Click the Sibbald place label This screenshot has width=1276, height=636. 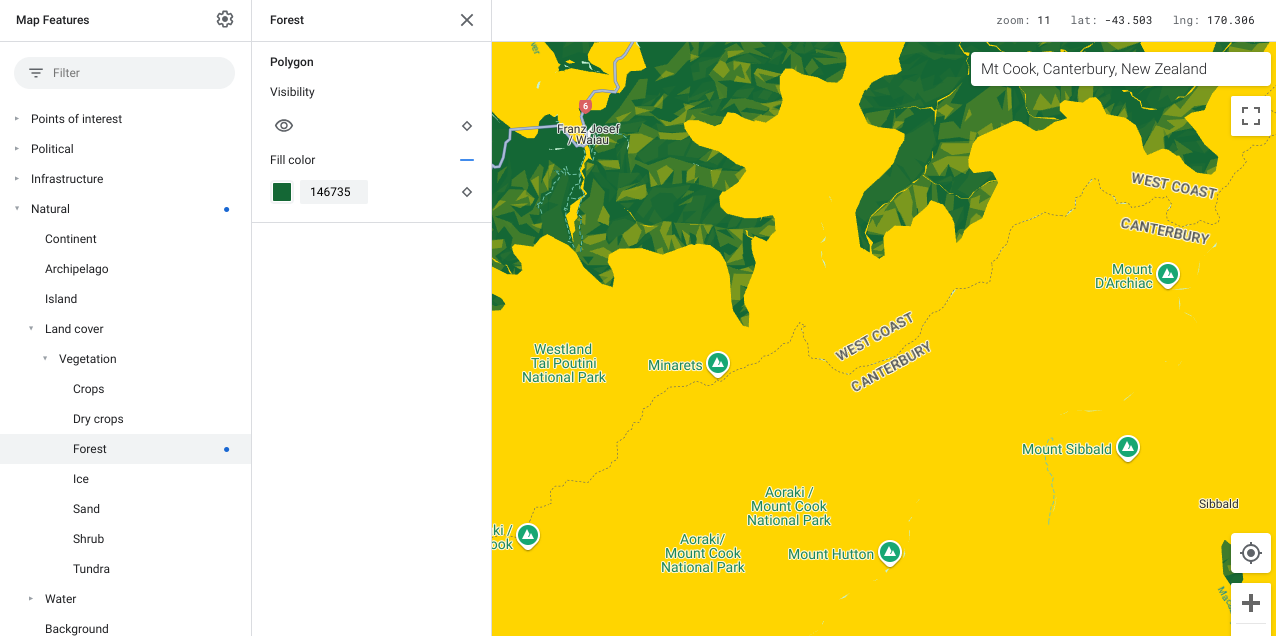1219,504
